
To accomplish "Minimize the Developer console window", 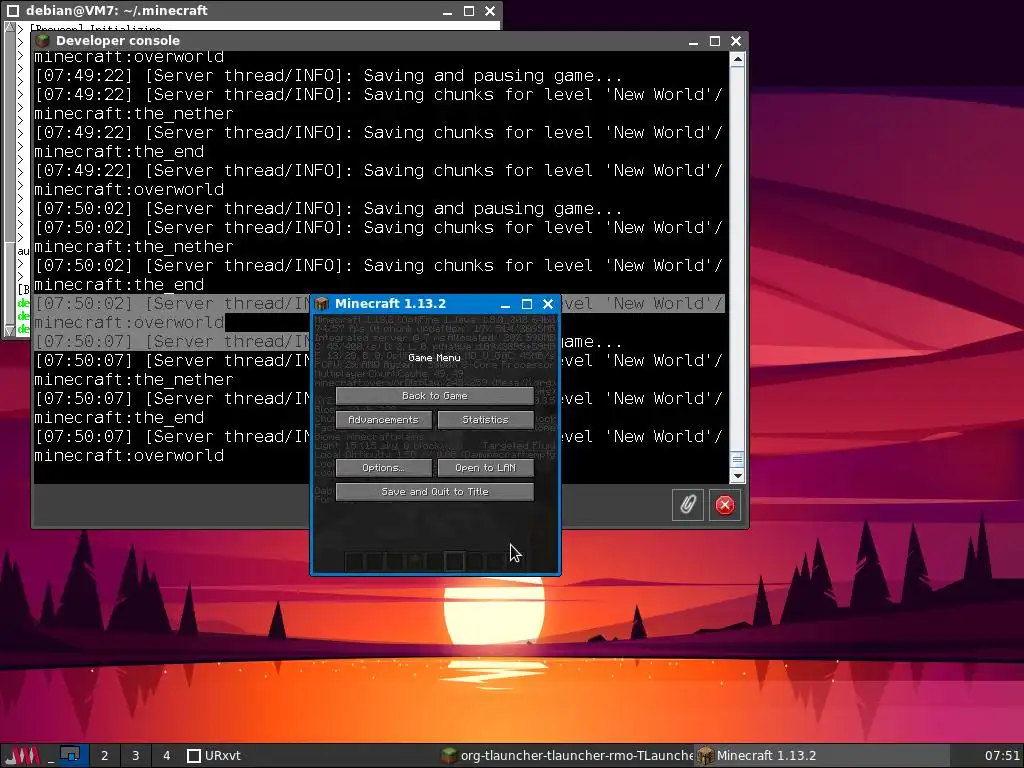I will (694, 41).
